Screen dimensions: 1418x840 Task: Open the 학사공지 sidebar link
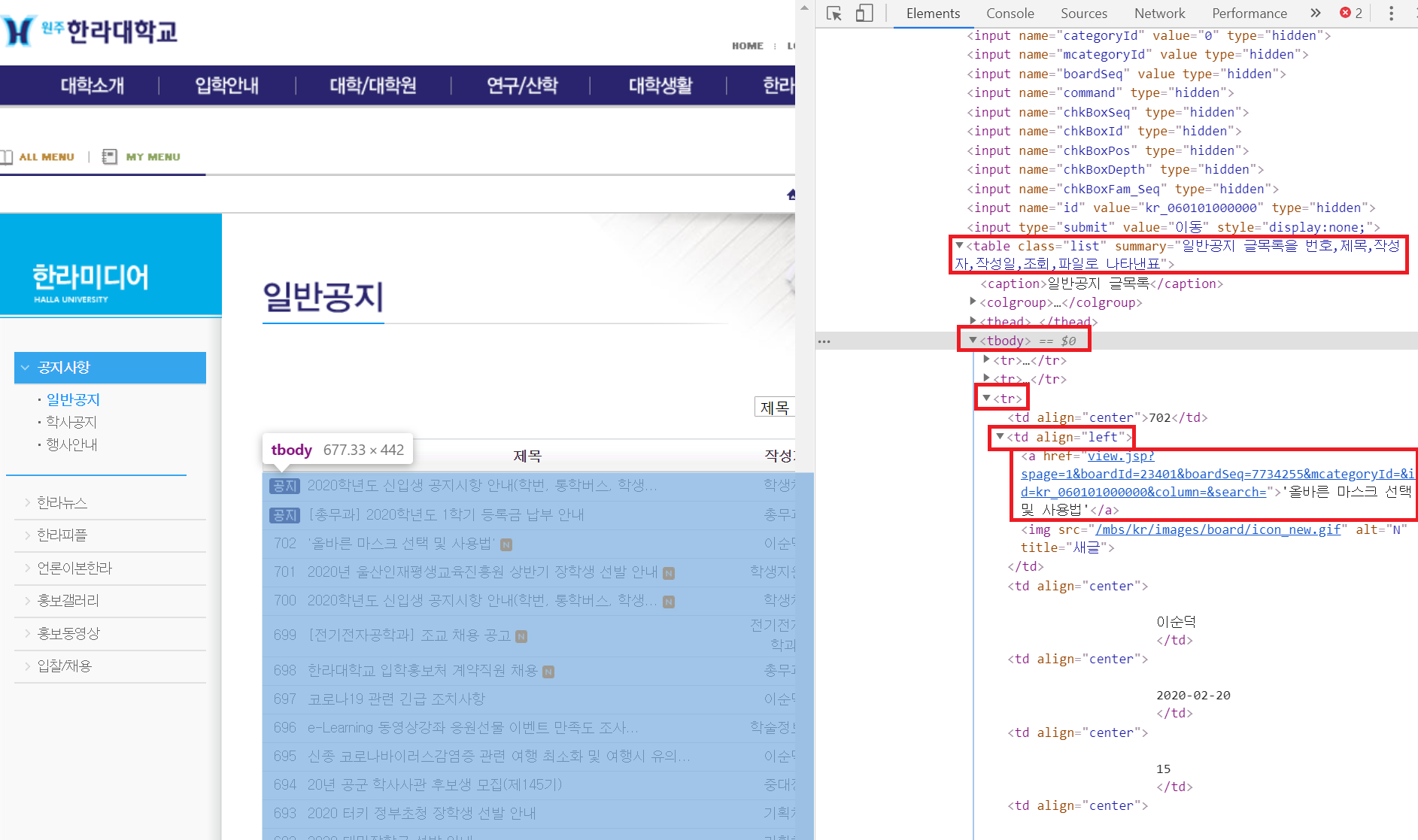pos(71,422)
